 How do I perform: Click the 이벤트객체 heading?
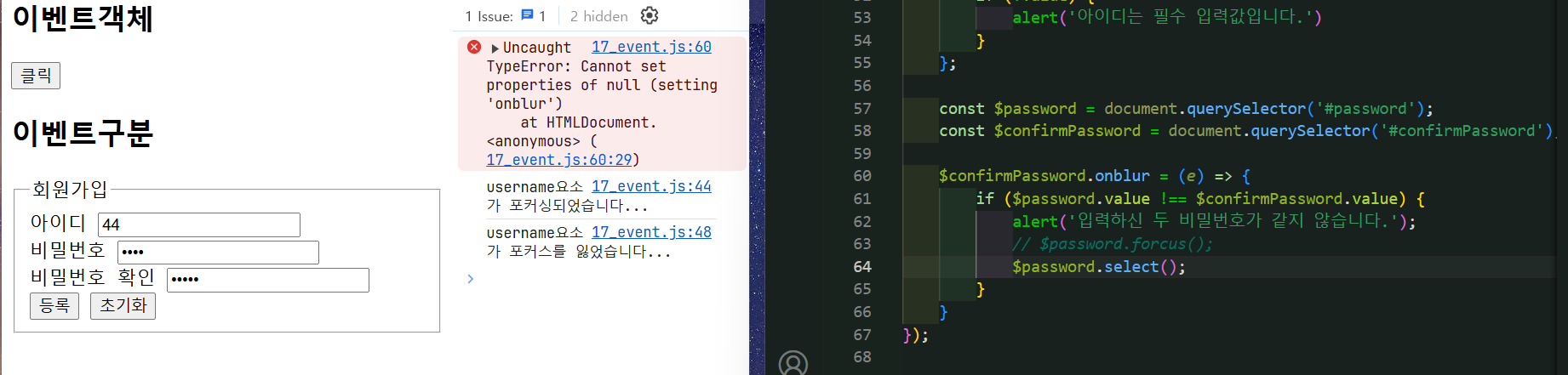83,18
